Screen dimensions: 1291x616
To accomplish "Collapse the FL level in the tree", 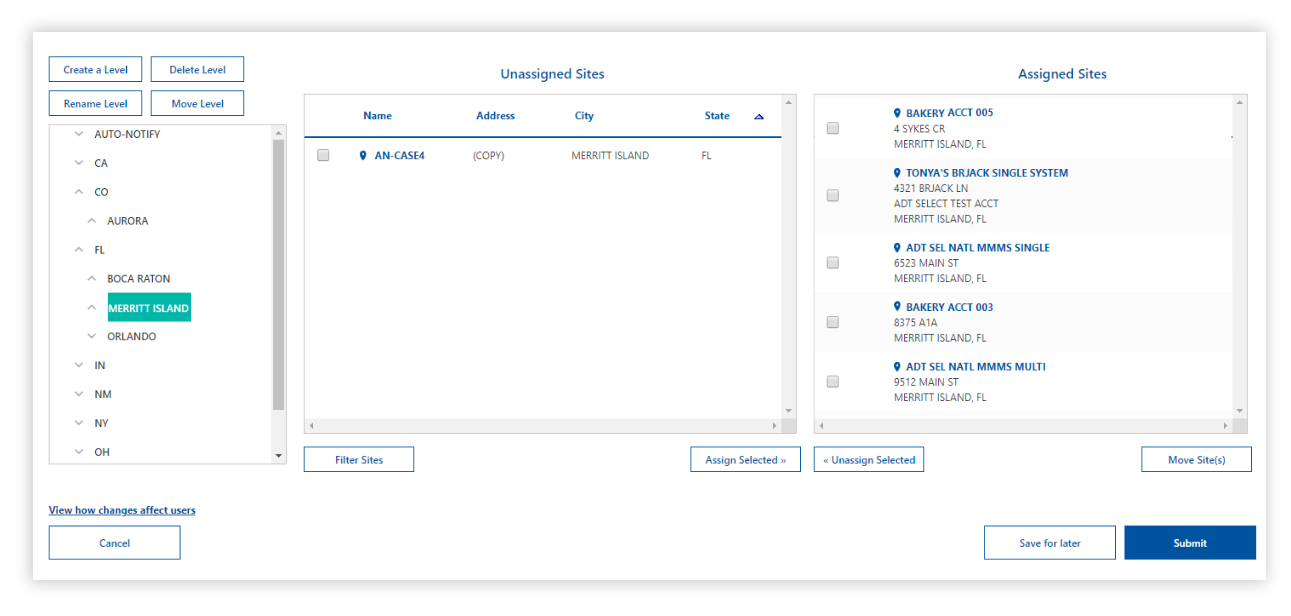I will coord(79,250).
